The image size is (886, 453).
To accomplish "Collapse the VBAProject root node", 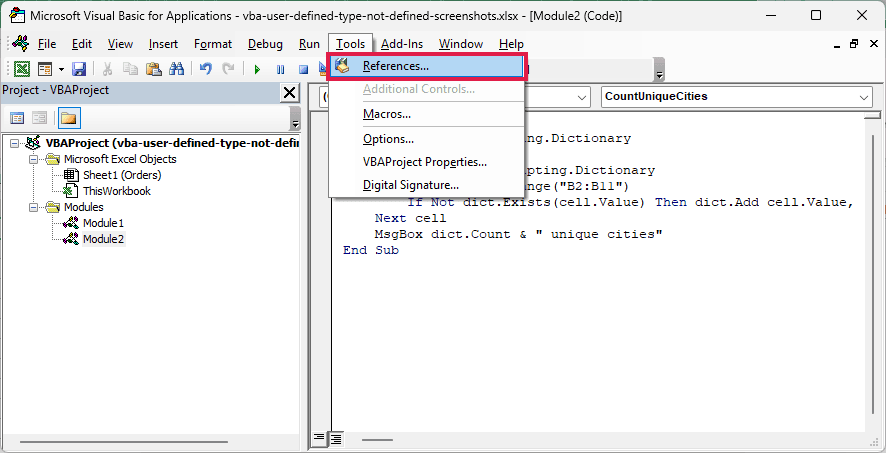I will click(15, 143).
